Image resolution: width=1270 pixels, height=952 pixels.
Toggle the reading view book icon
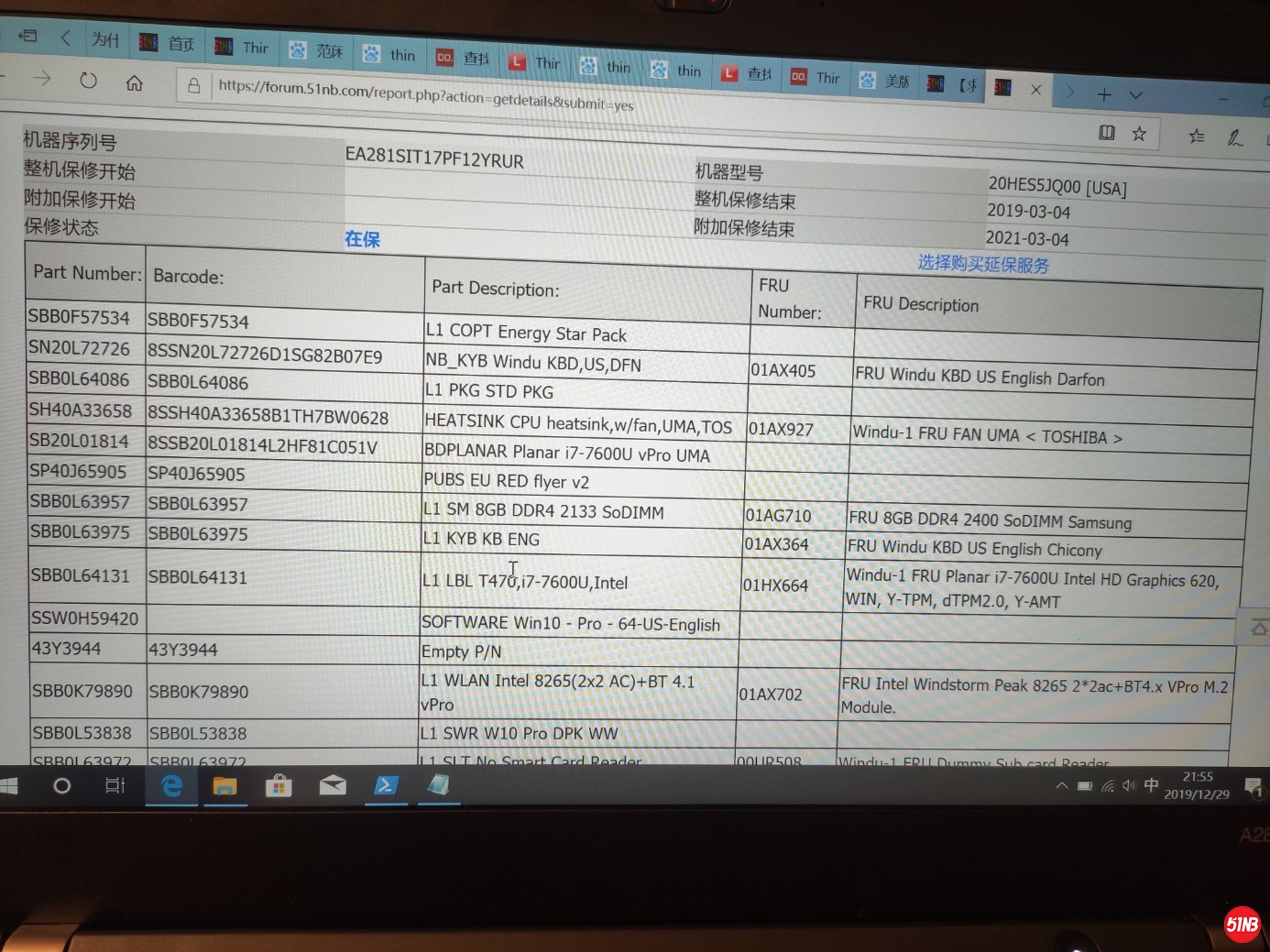coord(1107,133)
